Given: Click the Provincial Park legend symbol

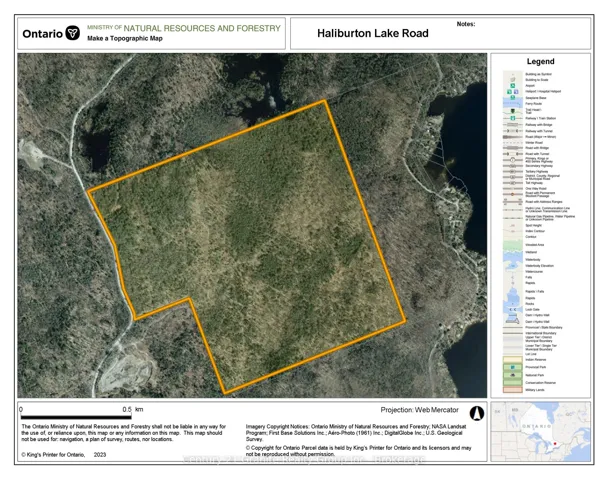Looking at the screenshot, I should click(x=510, y=367).
